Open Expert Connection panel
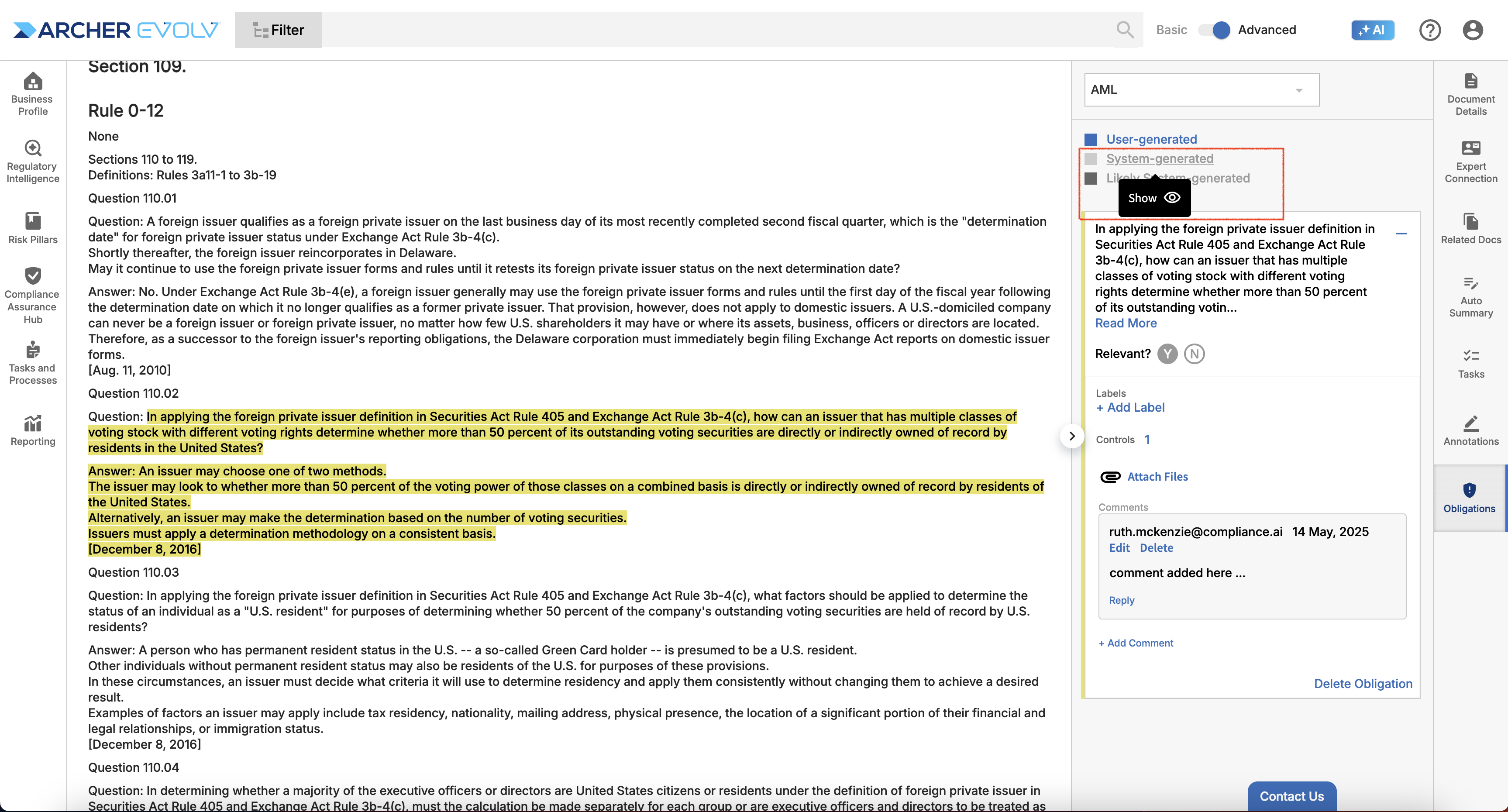This screenshot has width=1508, height=812. pos(1470,161)
